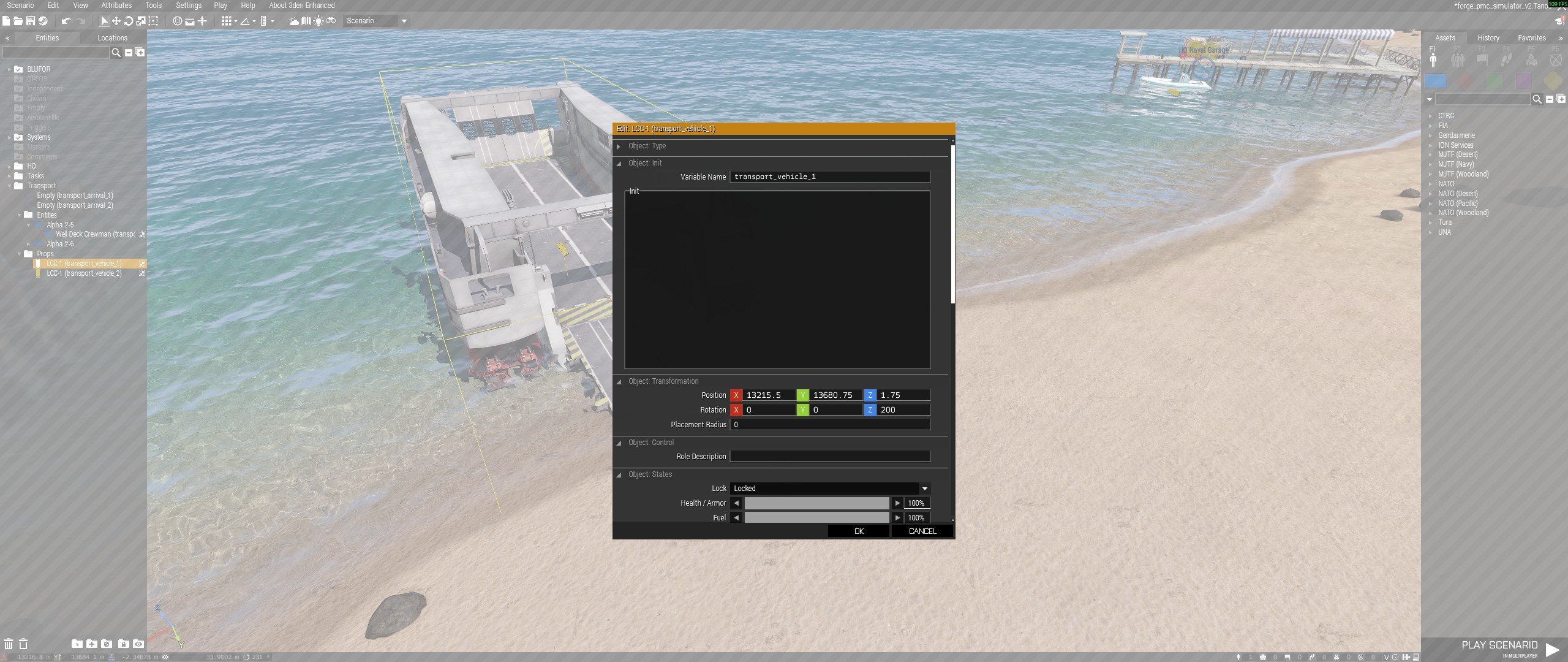Viewport: 1568px width, 662px height.
Task: Toggle the Empty layer checkbox
Action: tap(18, 108)
